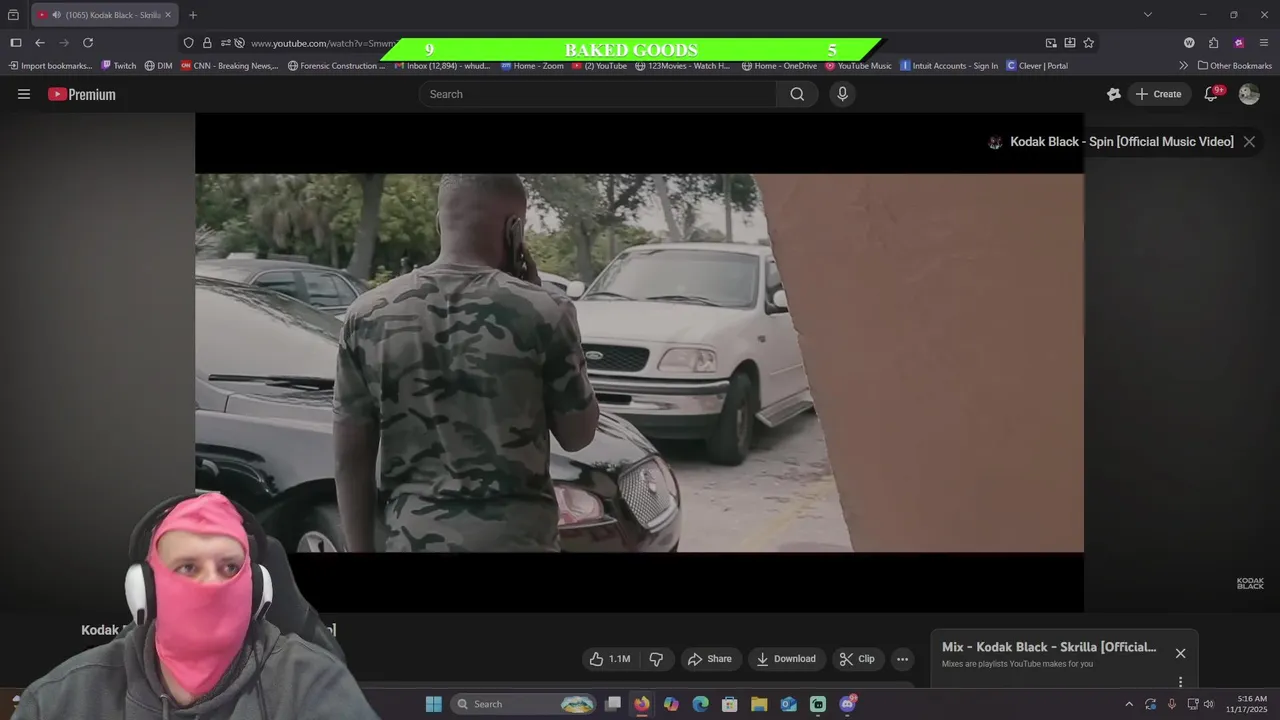1280x720 pixels.
Task: Open Home - OneDrive bookmark
Action: tap(779, 66)
